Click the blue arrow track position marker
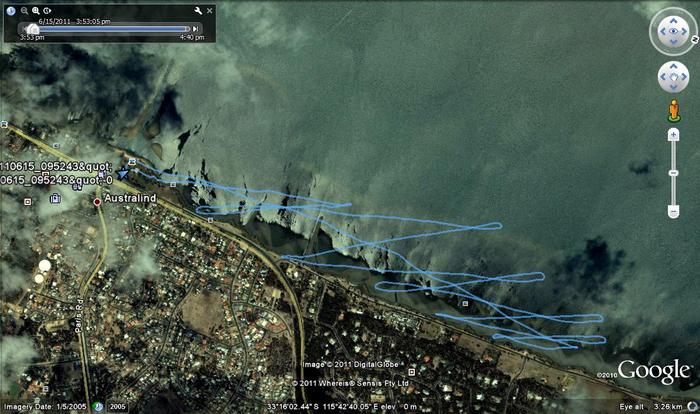 (123, 173)
